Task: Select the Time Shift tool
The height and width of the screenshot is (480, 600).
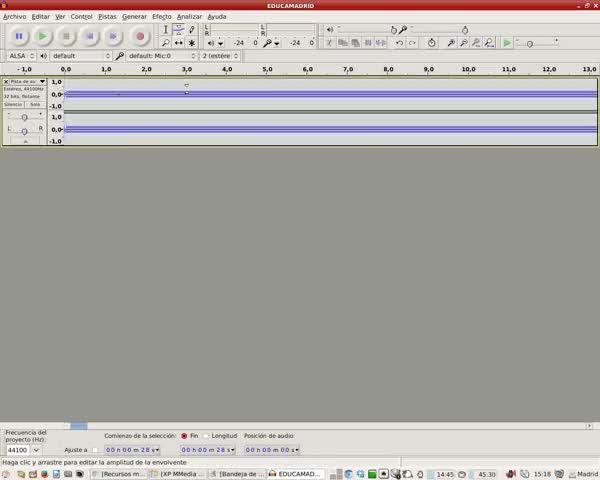Action: coord(178,43)
